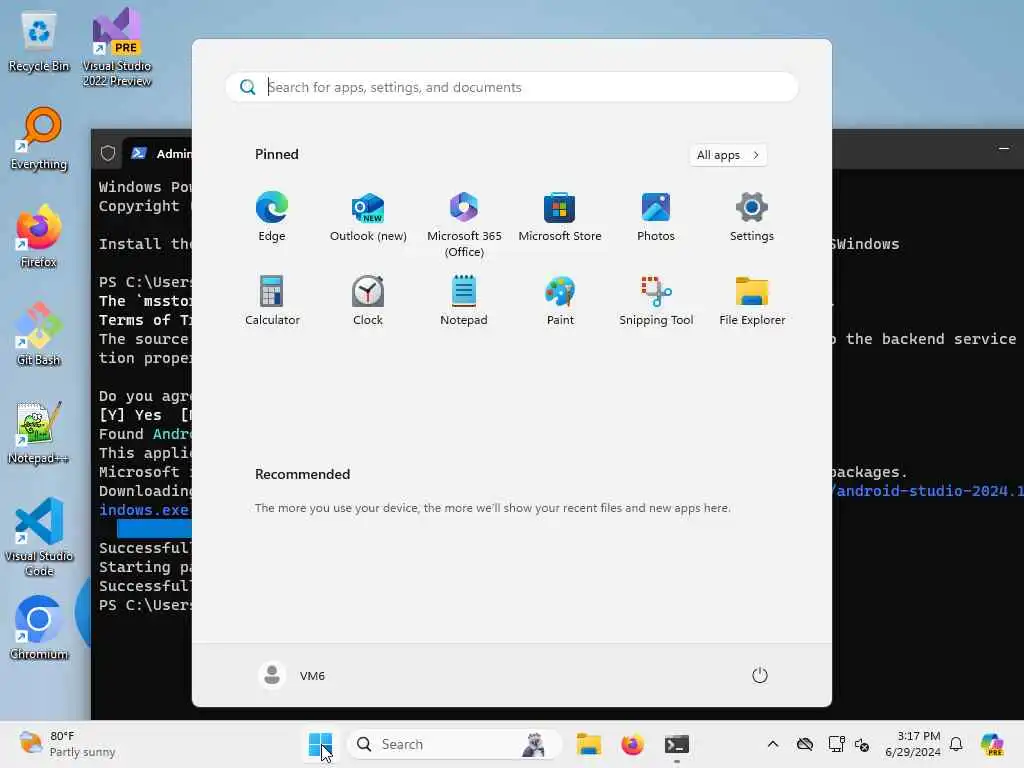Image resolution: width=1024 pixels, height=768 pixels.
Task: Click the 'Recommended' heading text
Action: [x=302, y=474]
